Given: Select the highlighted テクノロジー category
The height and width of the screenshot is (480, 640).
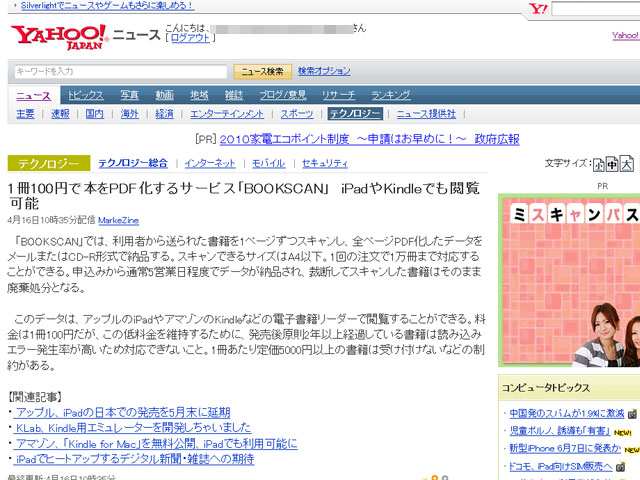Looking at the screenshot, I should (355, 114).
